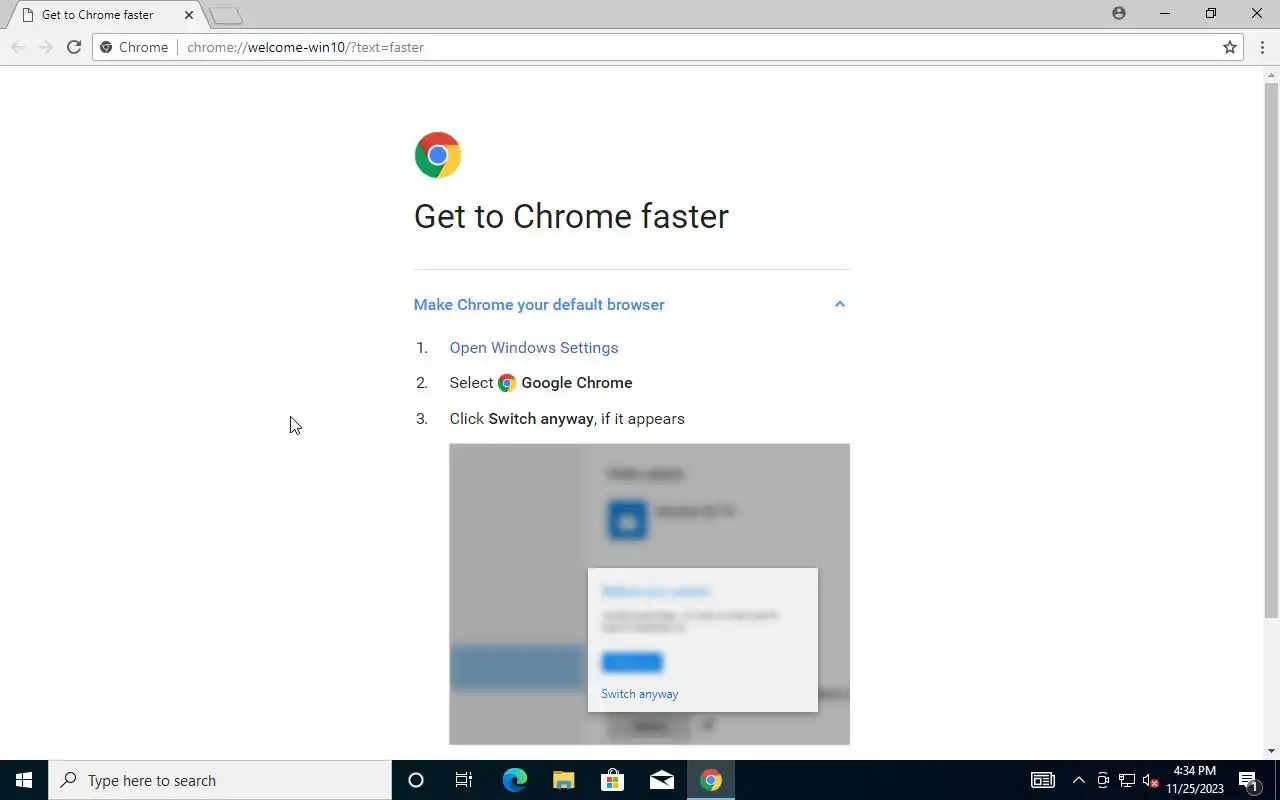Viewport: 1280px width, 800px height.
Task: Click the browser Forward arrow
Action: click(x=45, y=47)
